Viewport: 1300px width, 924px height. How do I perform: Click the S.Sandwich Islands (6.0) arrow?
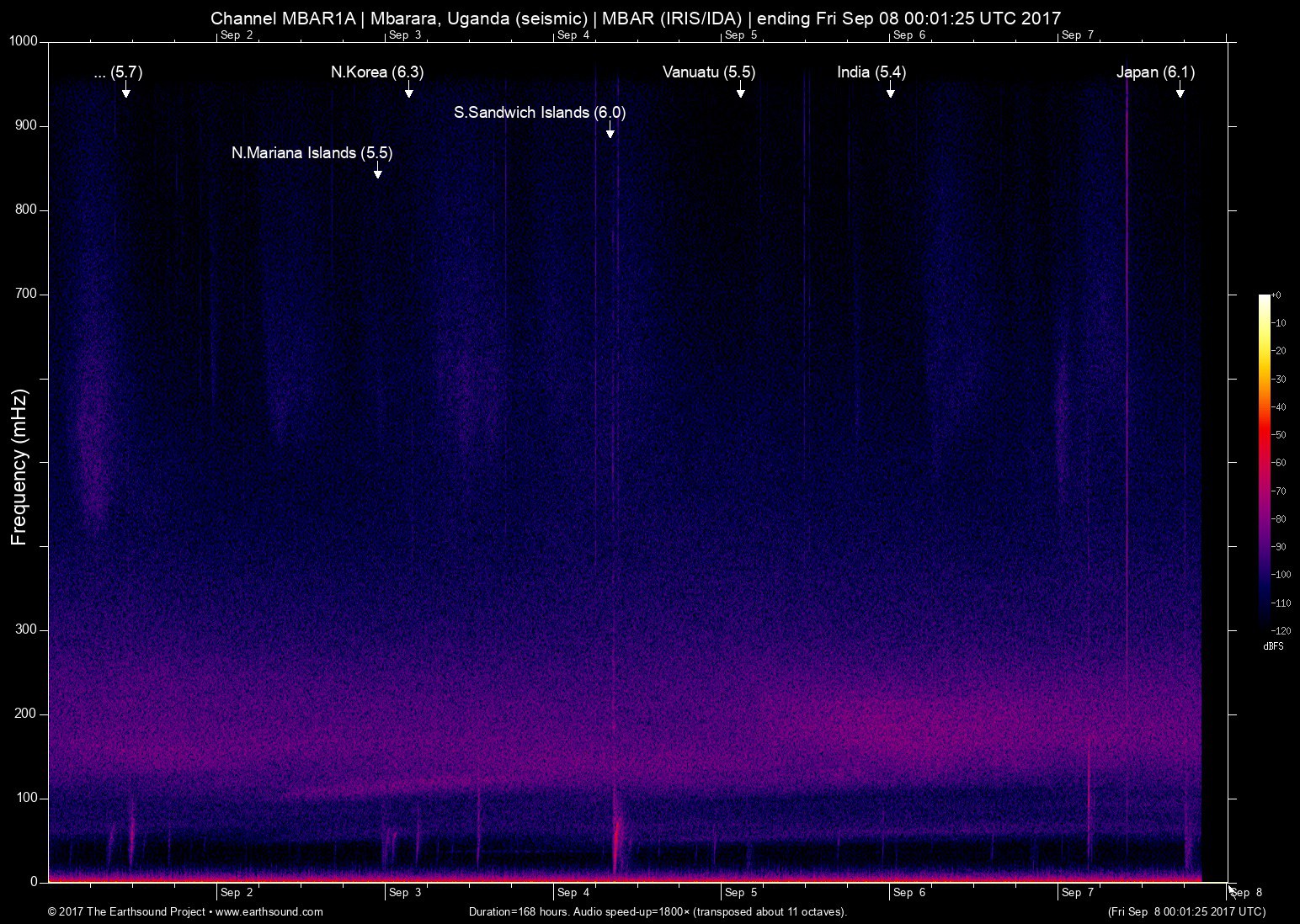coord(610,132)
